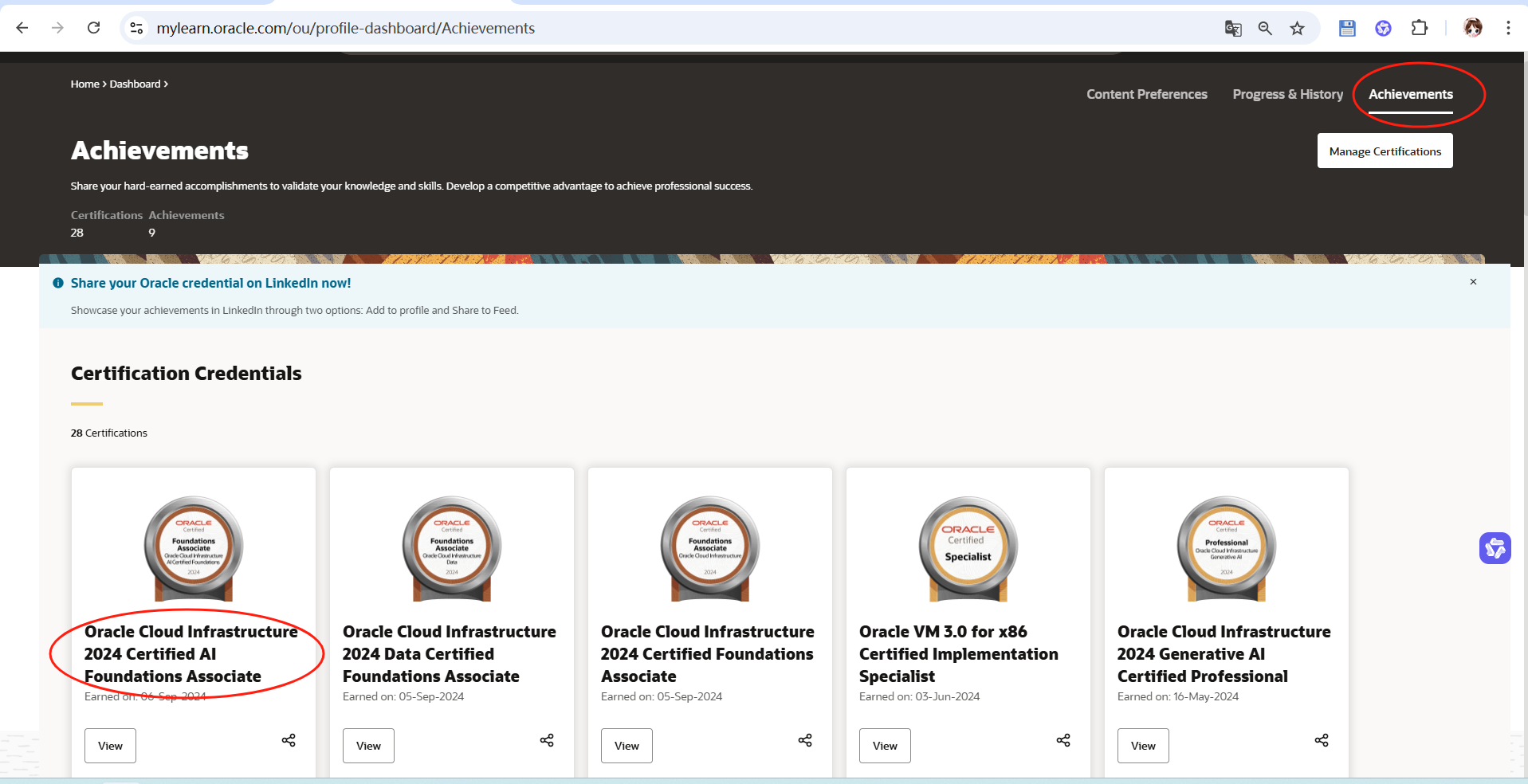This screenshot has height=784, width=1528.
Task: Select the Achievements tab
Action: [1411, 94]
